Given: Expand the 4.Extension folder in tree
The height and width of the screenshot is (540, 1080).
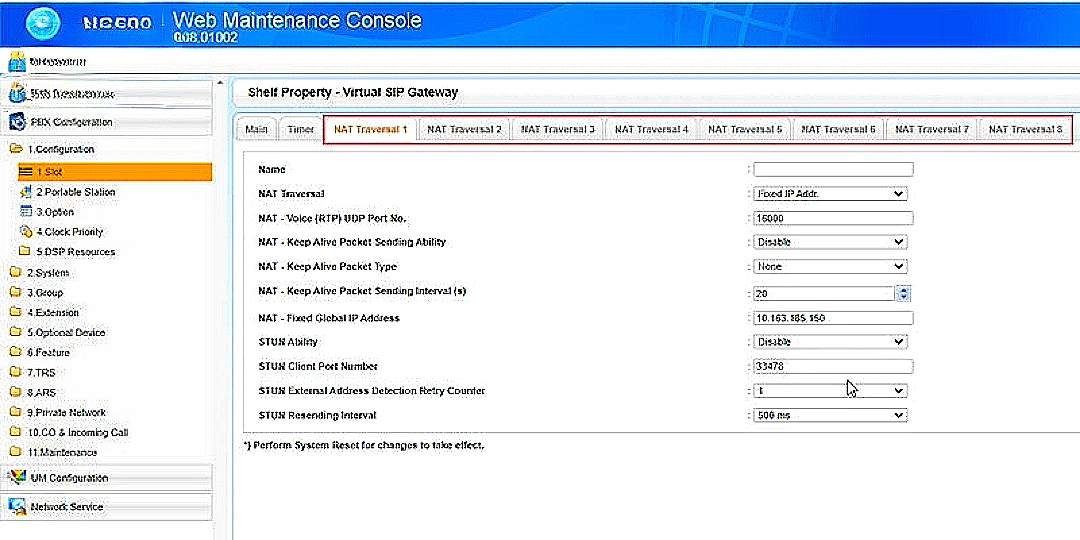Looking at the screenshot, I should (x=15, y=313).
